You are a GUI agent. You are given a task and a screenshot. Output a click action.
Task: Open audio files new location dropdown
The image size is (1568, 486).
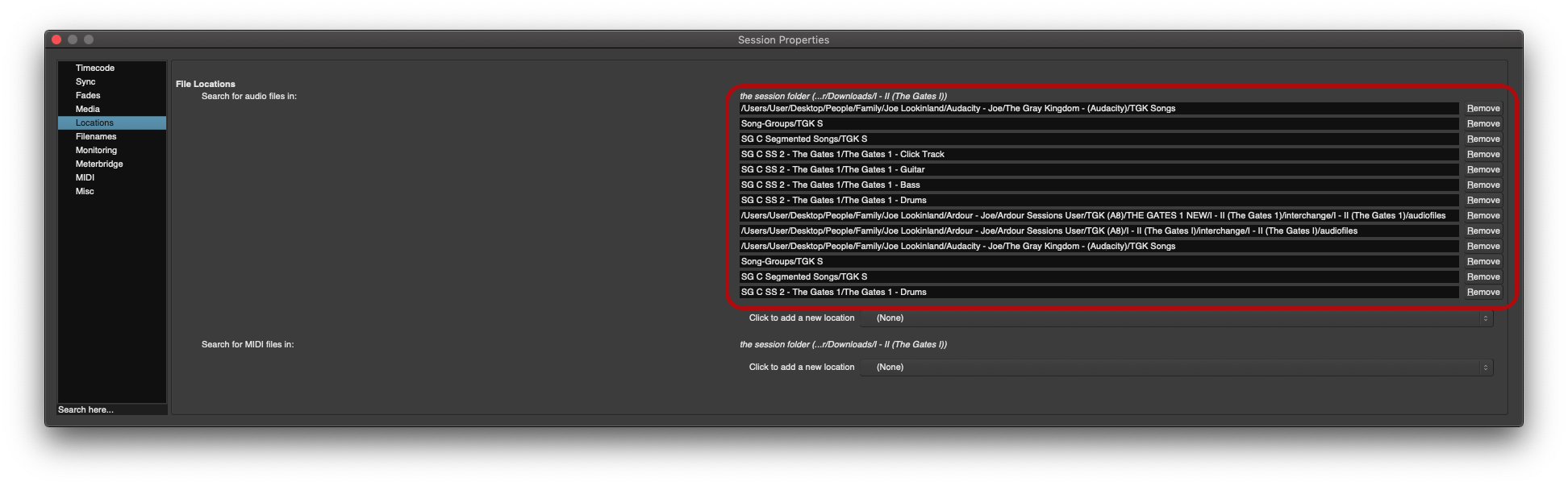tap(1177, 318)
